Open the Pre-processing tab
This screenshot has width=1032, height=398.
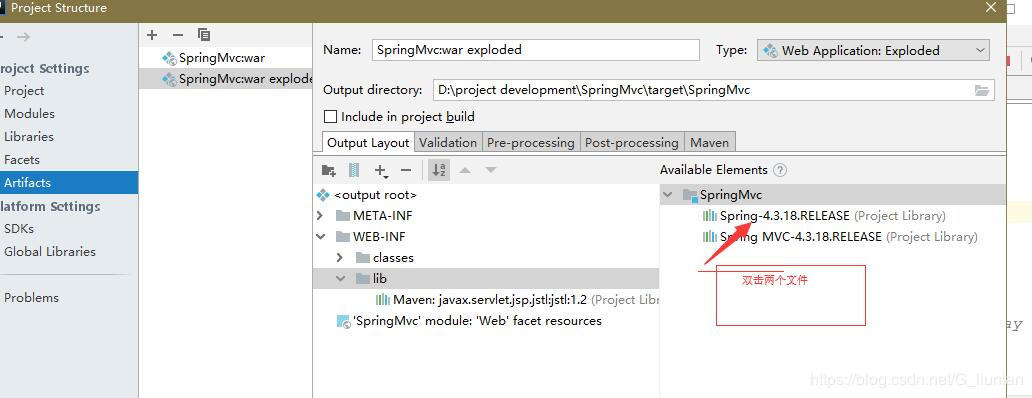530,143
